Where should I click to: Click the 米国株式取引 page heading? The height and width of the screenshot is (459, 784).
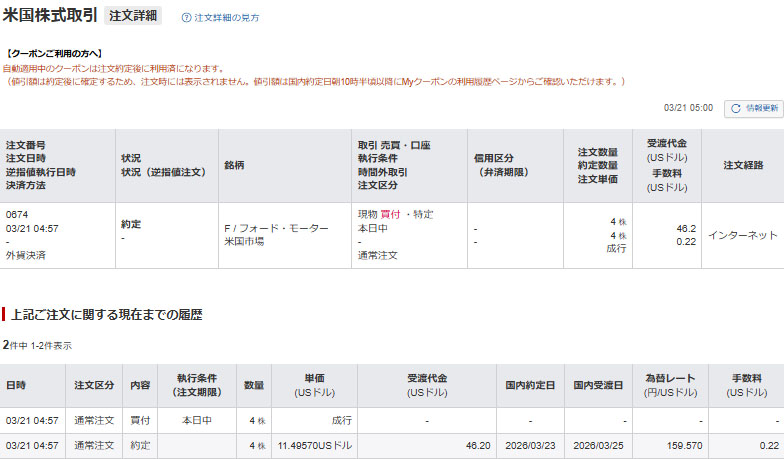[x=50, y=16]
